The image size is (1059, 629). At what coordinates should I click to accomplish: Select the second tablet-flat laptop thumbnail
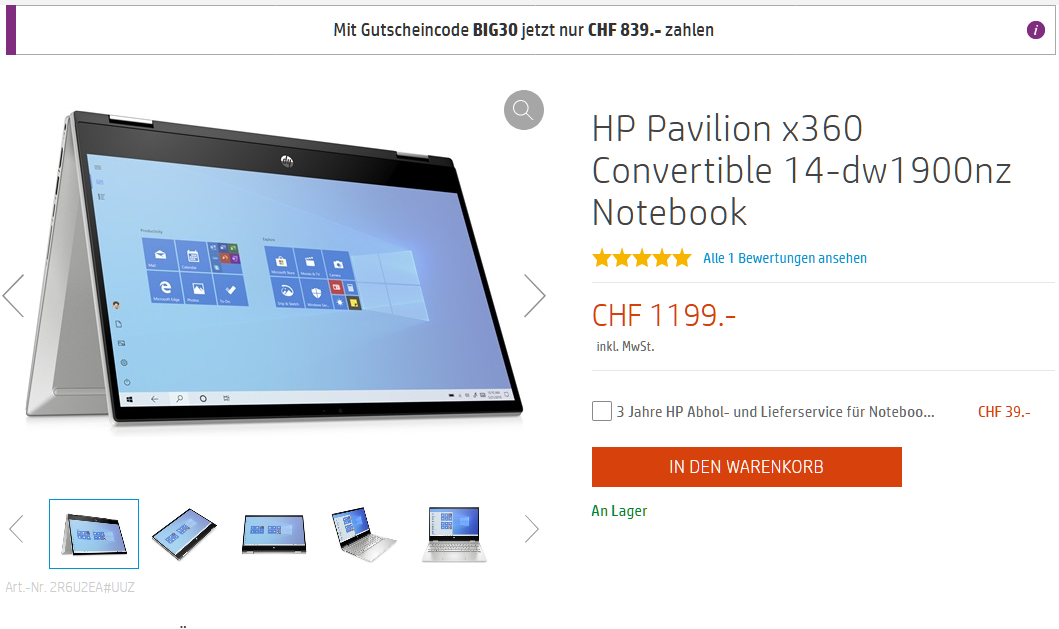[184, 534]
